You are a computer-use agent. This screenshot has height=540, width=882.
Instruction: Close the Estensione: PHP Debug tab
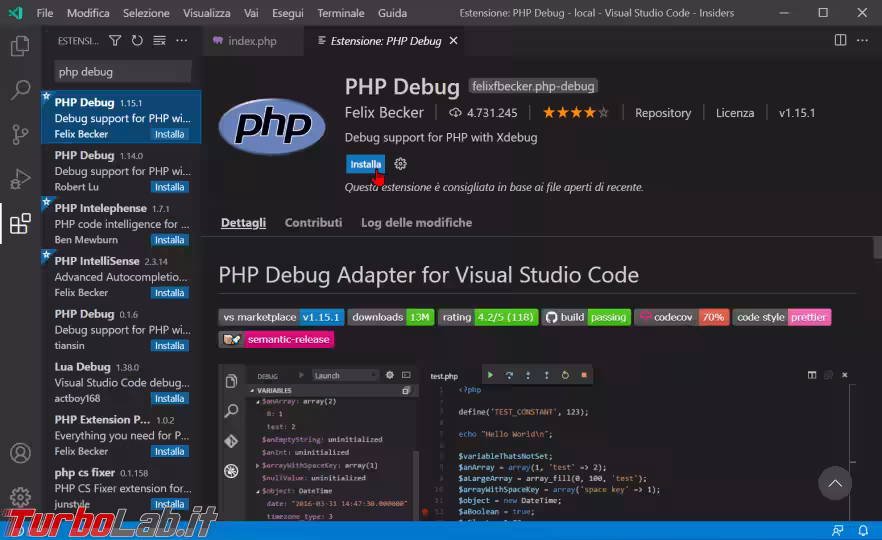[x=453, y=40]
